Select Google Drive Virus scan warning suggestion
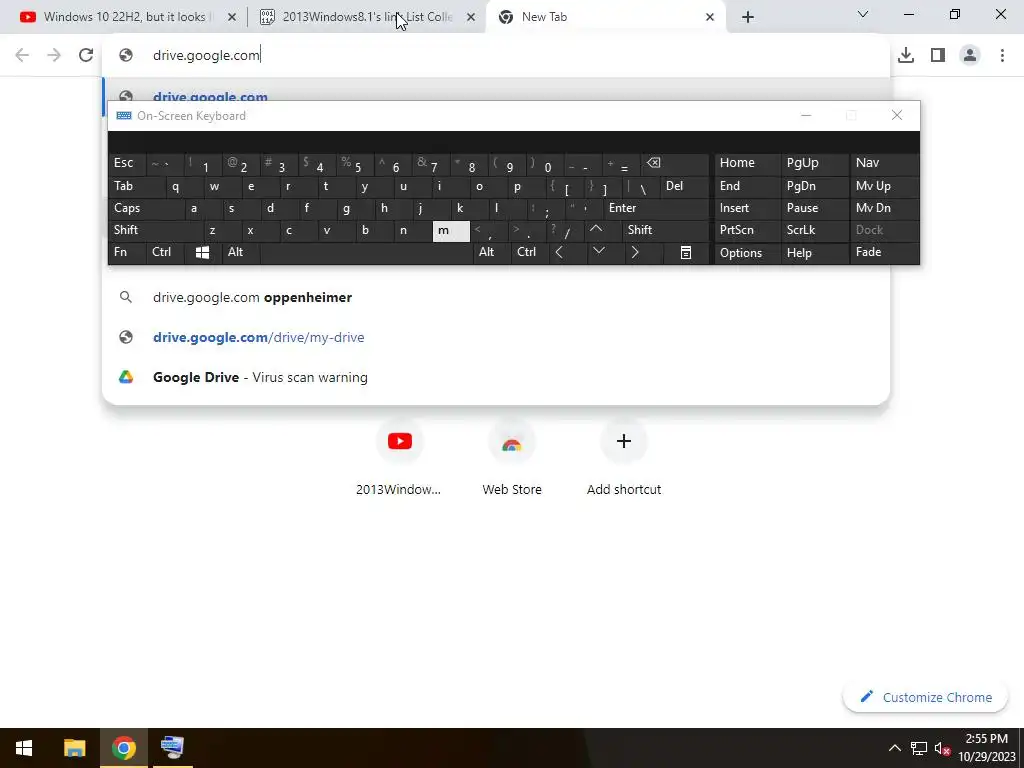Image resolution: width=1024 pixels, height=768 pixels. [x=496, y=377]
